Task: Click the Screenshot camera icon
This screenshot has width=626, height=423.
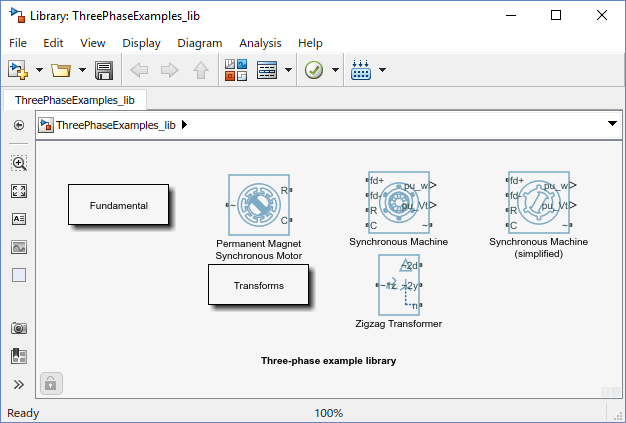Action: coord(19,328)
